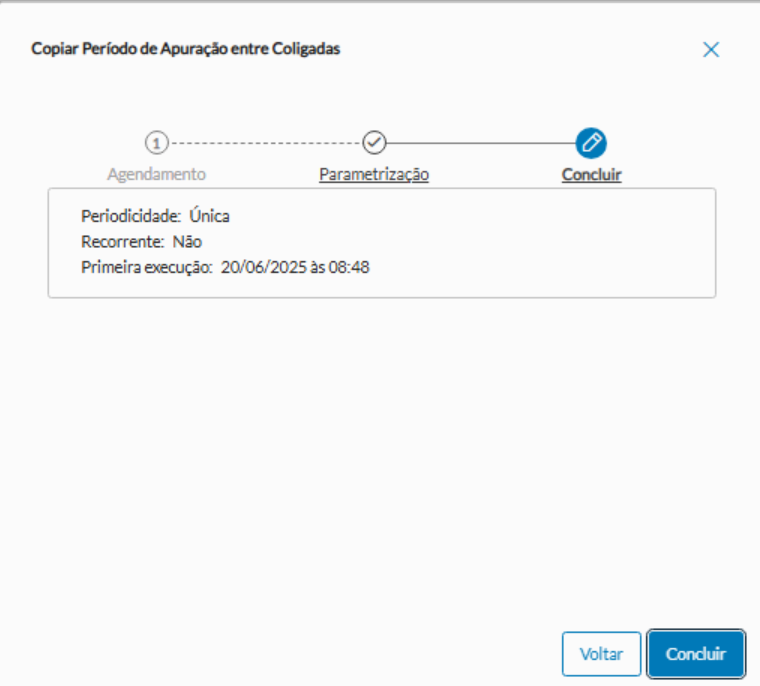The image size is (760, 686).
Task: Click the dialog title Copiar Período de Apuração
Action: point(185,48)
